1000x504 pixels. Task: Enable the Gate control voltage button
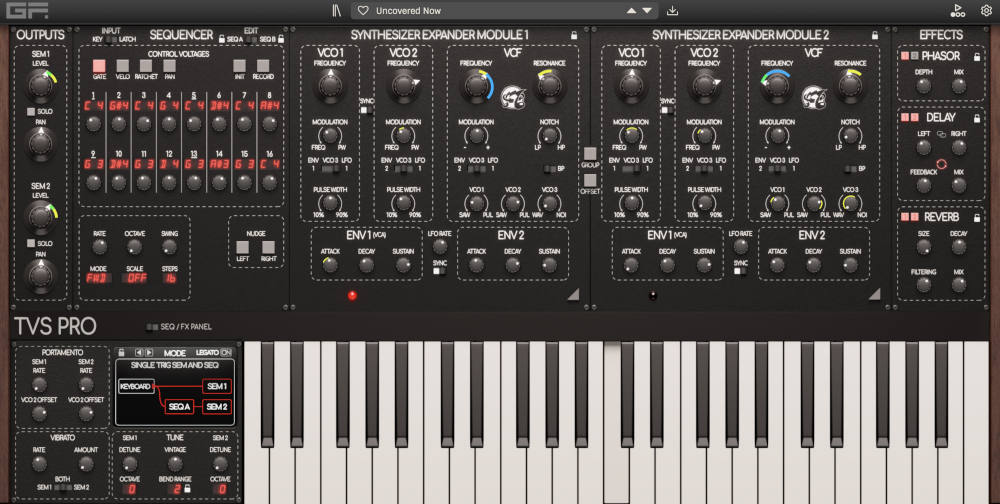tap(99, 65)
